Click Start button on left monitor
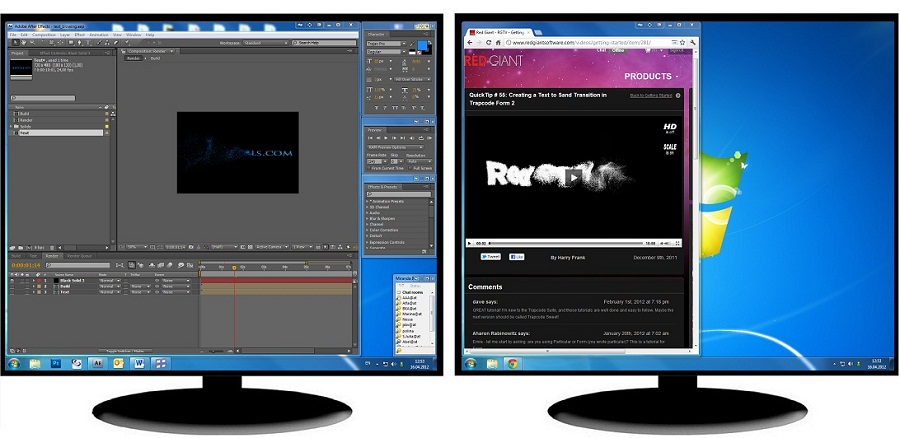900x438 pixels. point(14,363)
